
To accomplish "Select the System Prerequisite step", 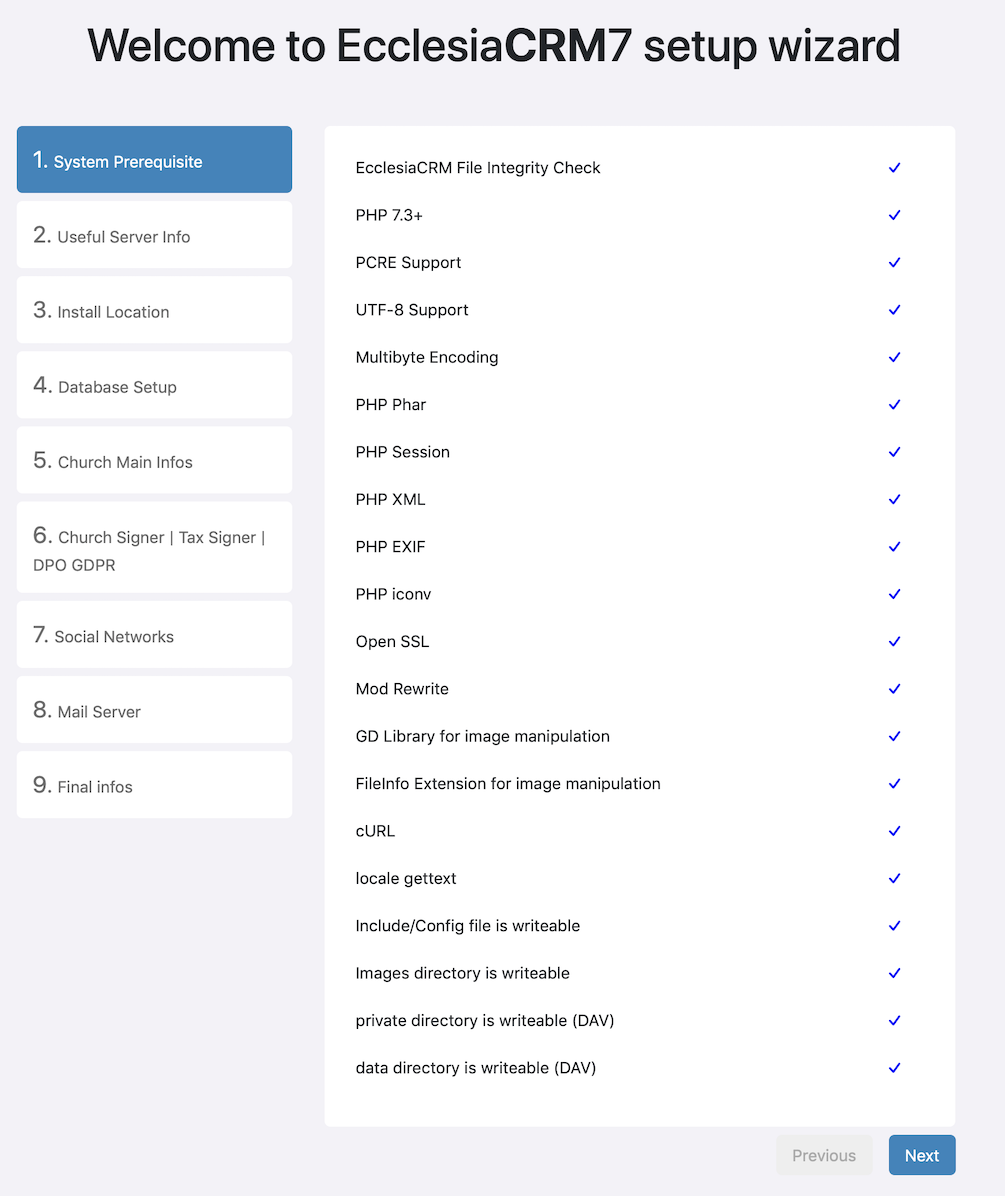I will point(154,159).
